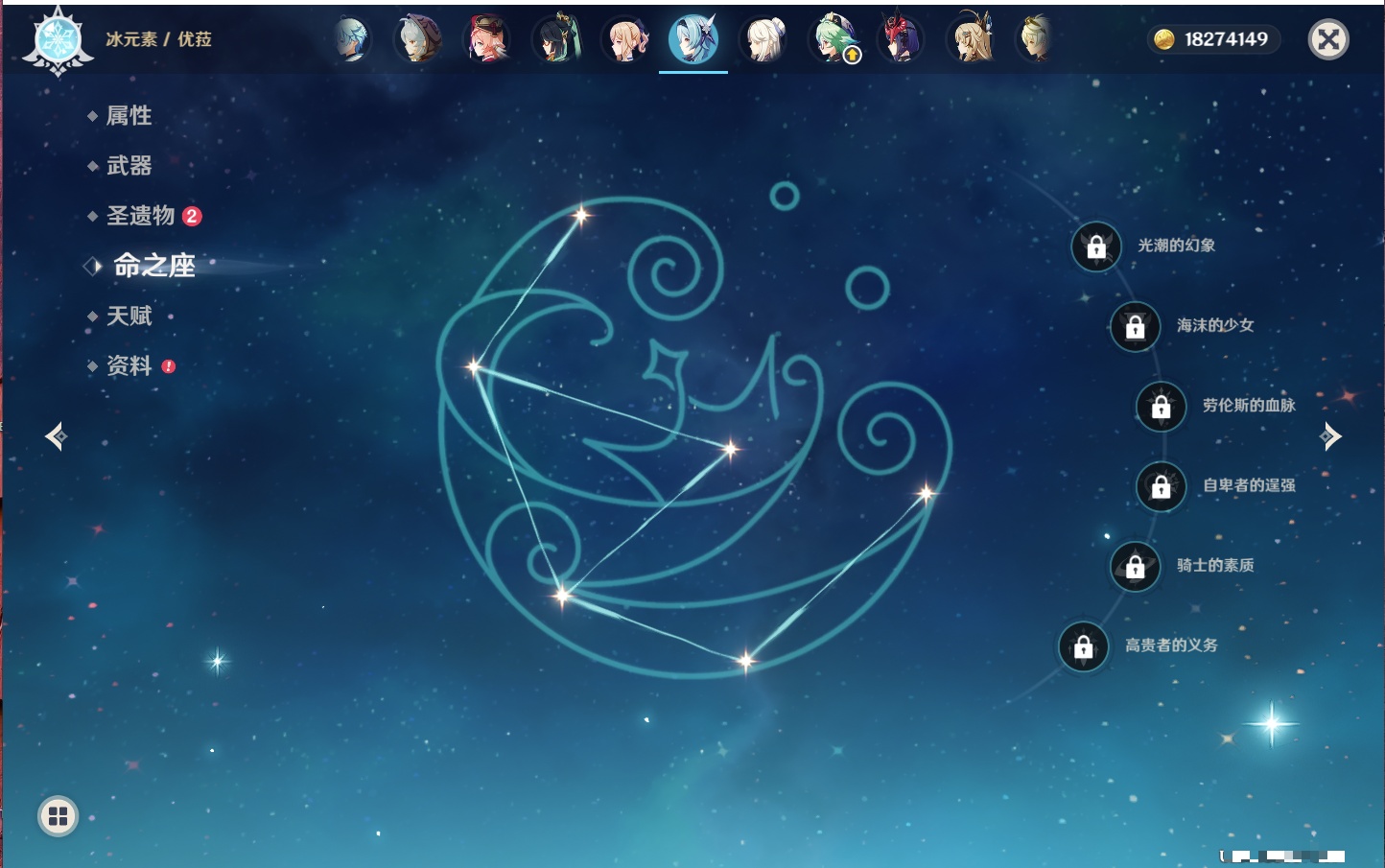Image resolution: width=1385 pixels, height=868 pixels.
Task: Open the 骑士的素质 constellation label
Action: (x=1215, y=566)
